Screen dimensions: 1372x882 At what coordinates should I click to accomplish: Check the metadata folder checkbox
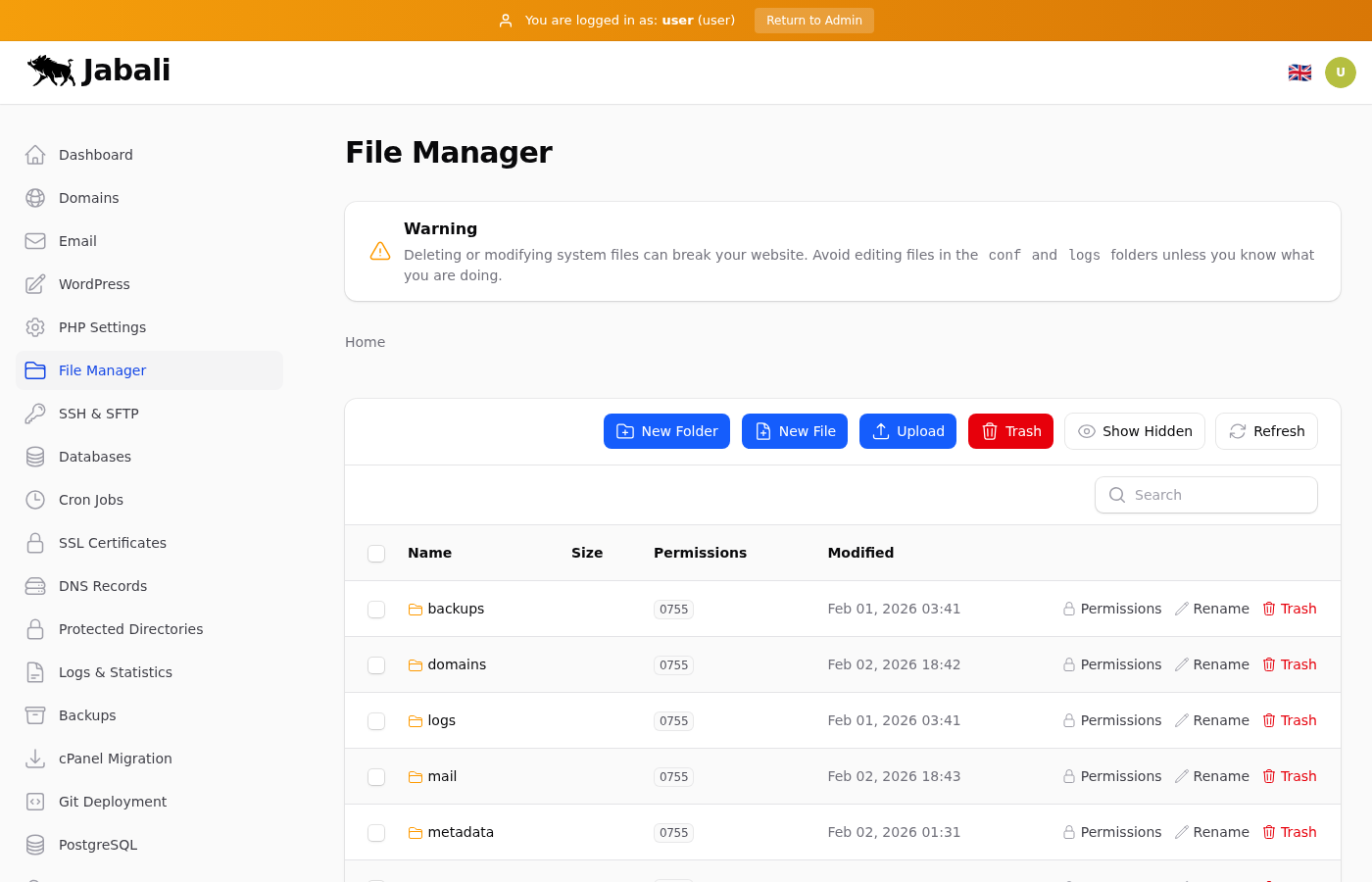pyautogui.click(x=376, y=833)
